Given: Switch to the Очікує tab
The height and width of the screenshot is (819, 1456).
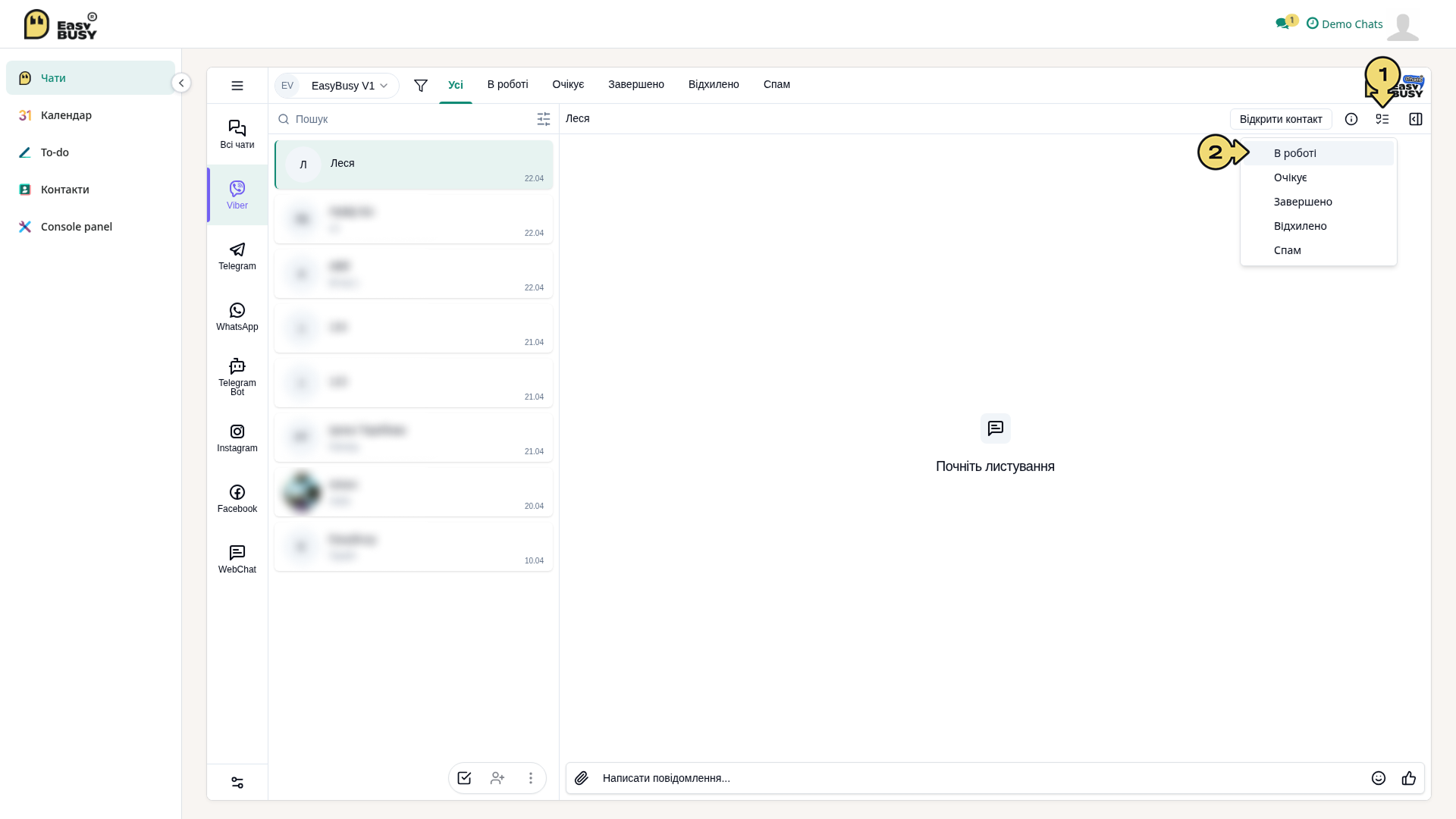Looking at the screenshot, I should (x=569, y=84).
